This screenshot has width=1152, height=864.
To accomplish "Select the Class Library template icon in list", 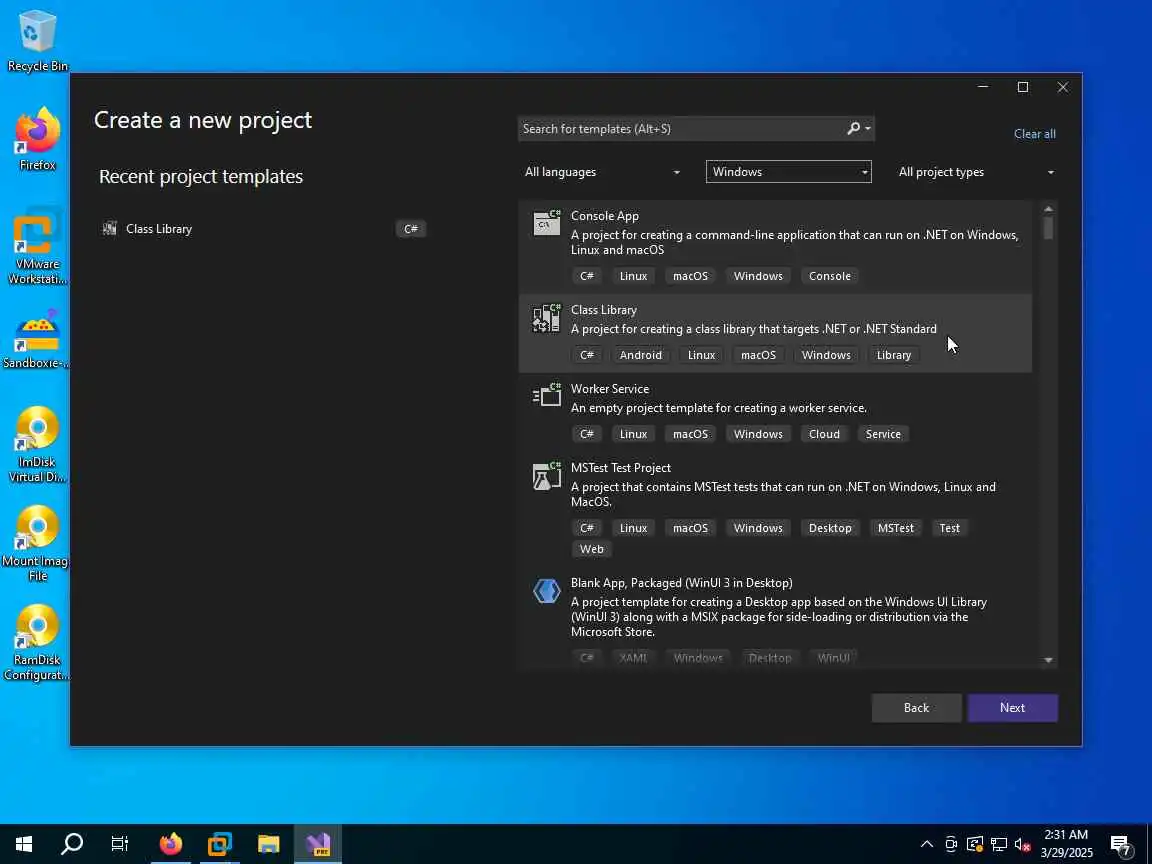I will 547,318.
